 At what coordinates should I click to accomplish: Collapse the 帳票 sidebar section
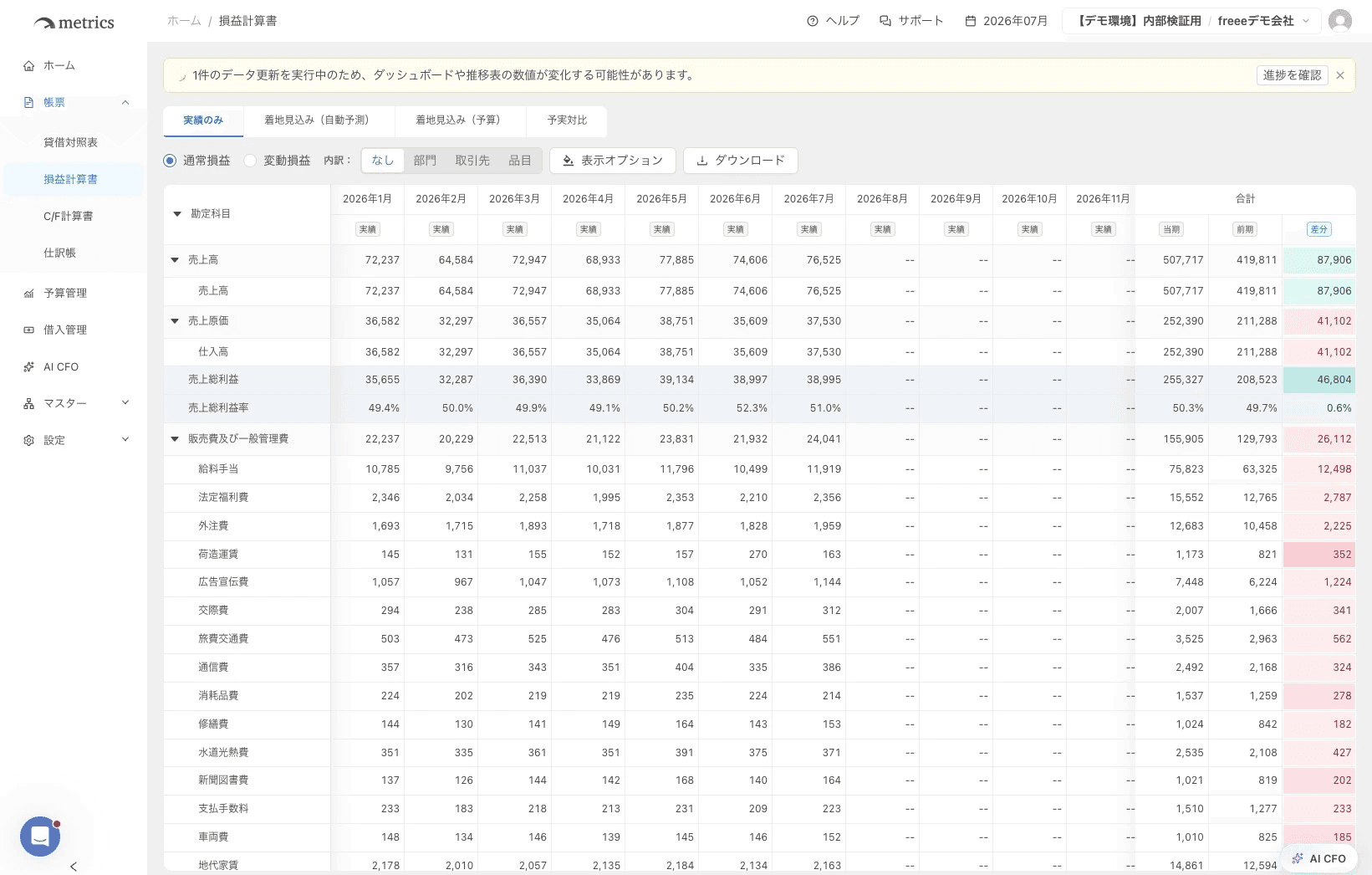125,103
